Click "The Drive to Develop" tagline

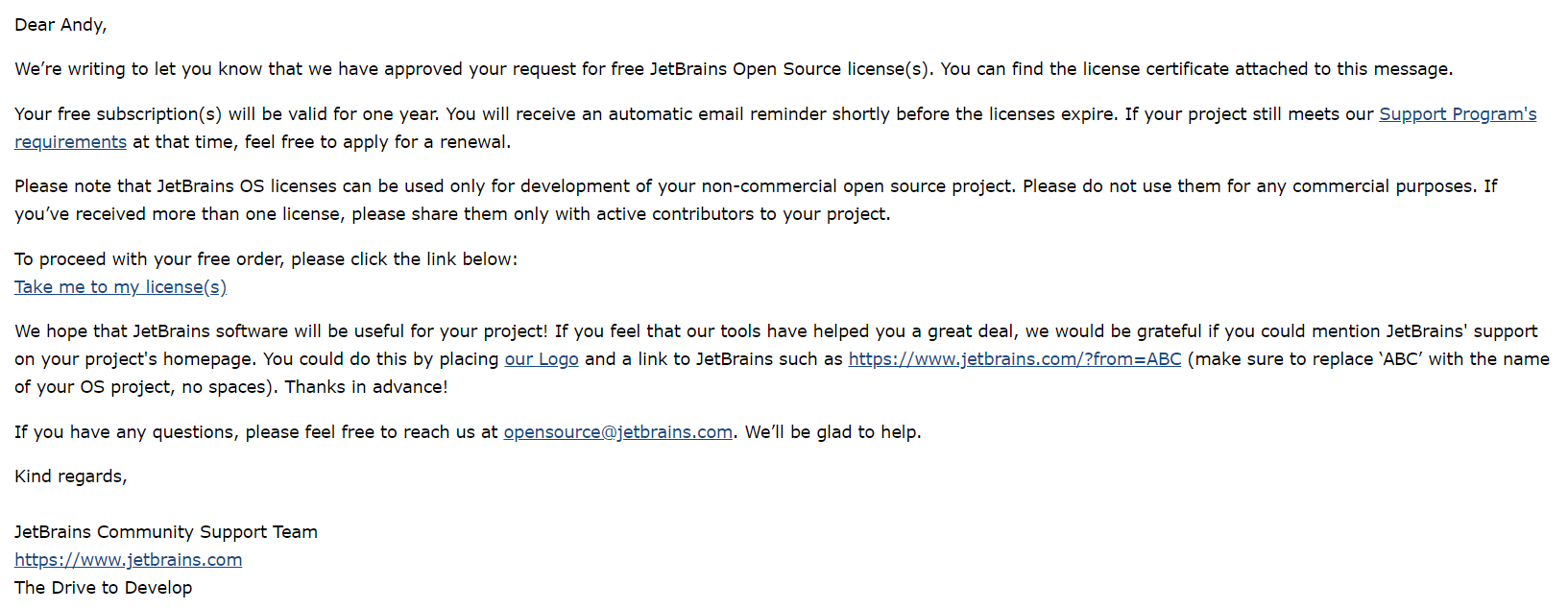pos(103,588)
